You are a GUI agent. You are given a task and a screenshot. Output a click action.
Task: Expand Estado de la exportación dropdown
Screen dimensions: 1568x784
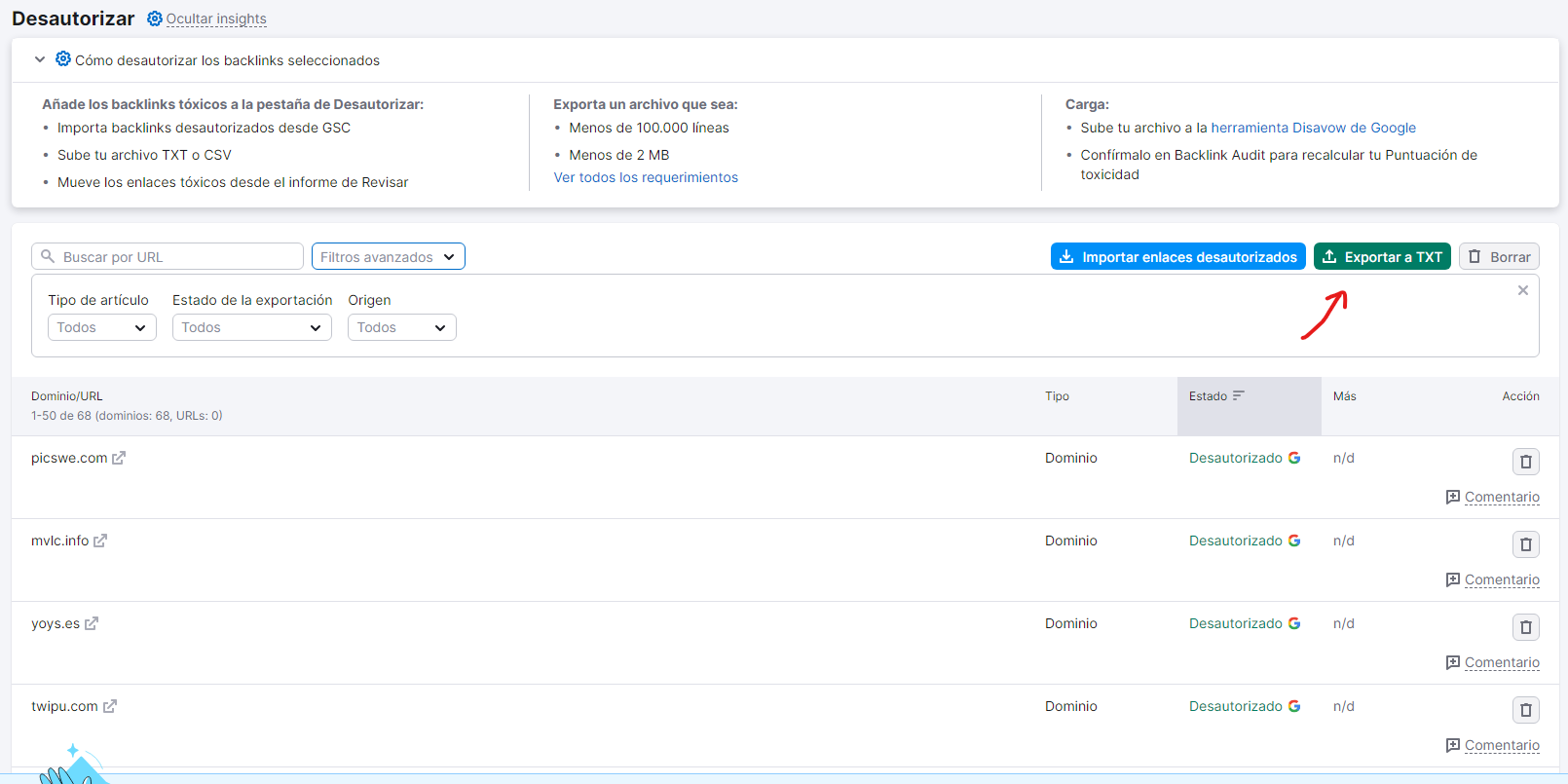coord(251,327)
